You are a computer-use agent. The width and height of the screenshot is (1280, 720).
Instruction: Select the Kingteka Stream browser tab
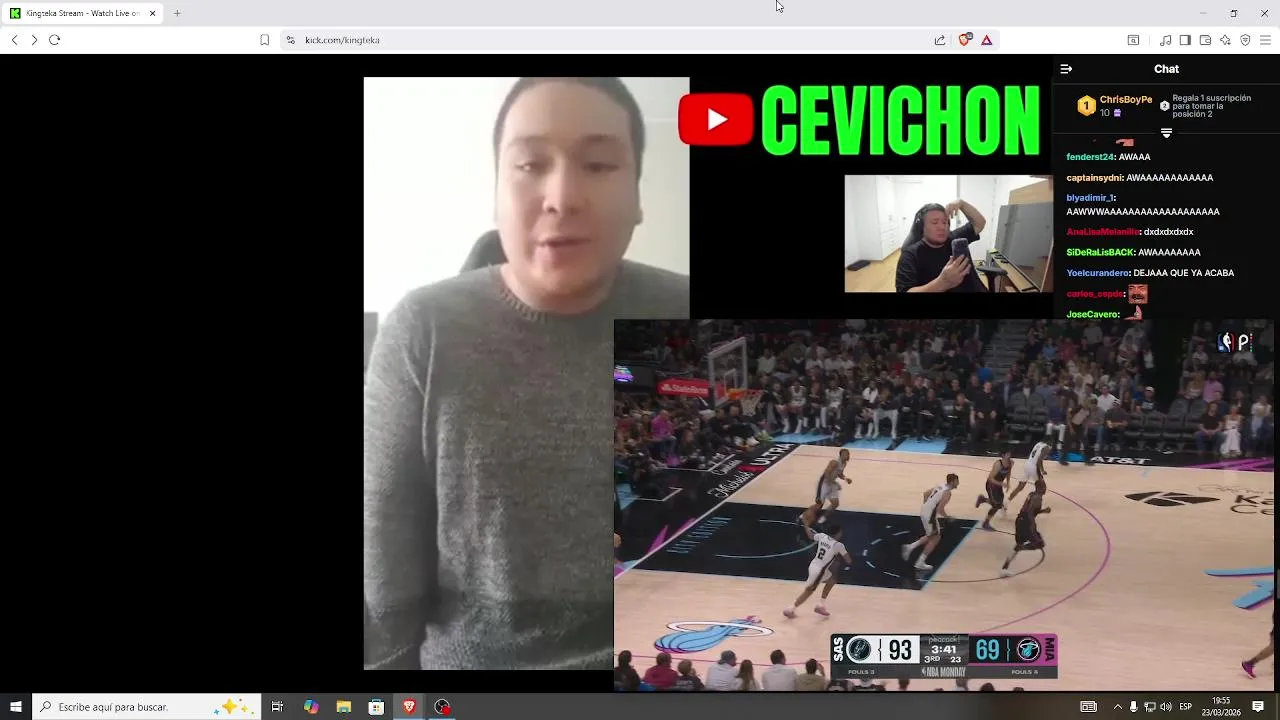pos(84,13)
